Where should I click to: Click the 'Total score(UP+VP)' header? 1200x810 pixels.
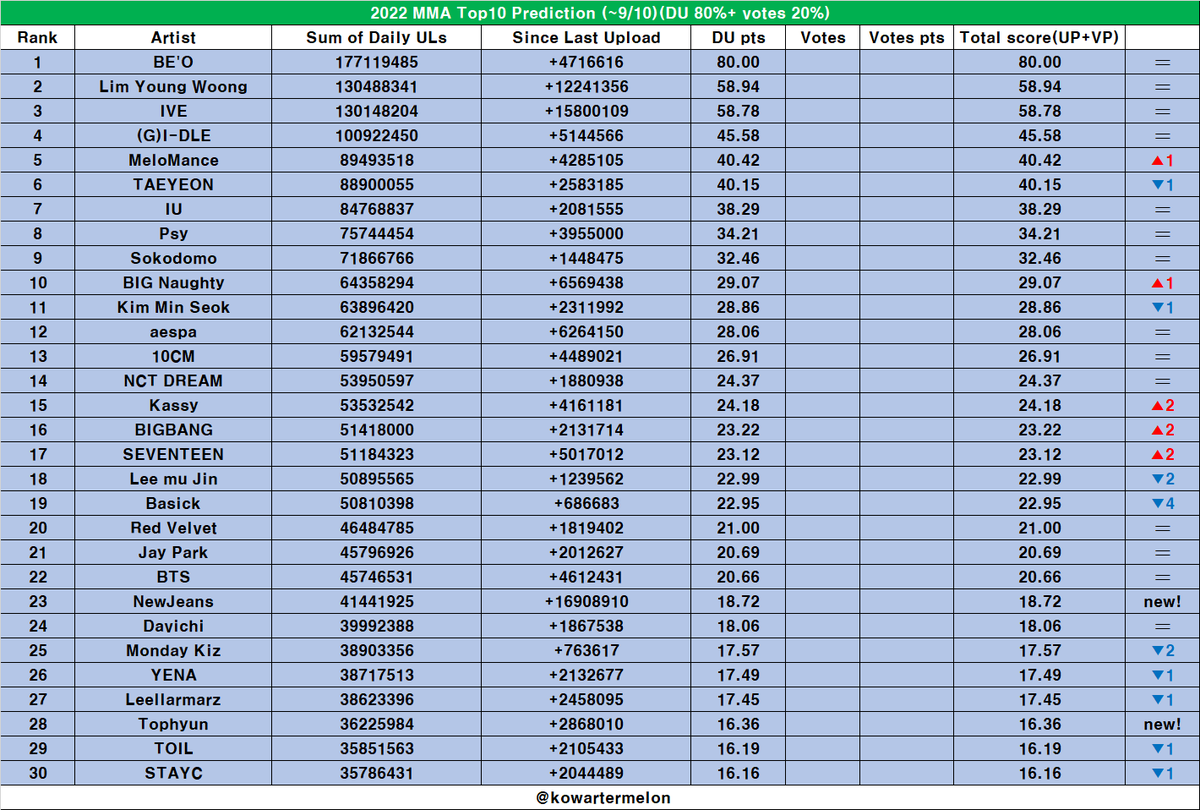coord(1039,38)
